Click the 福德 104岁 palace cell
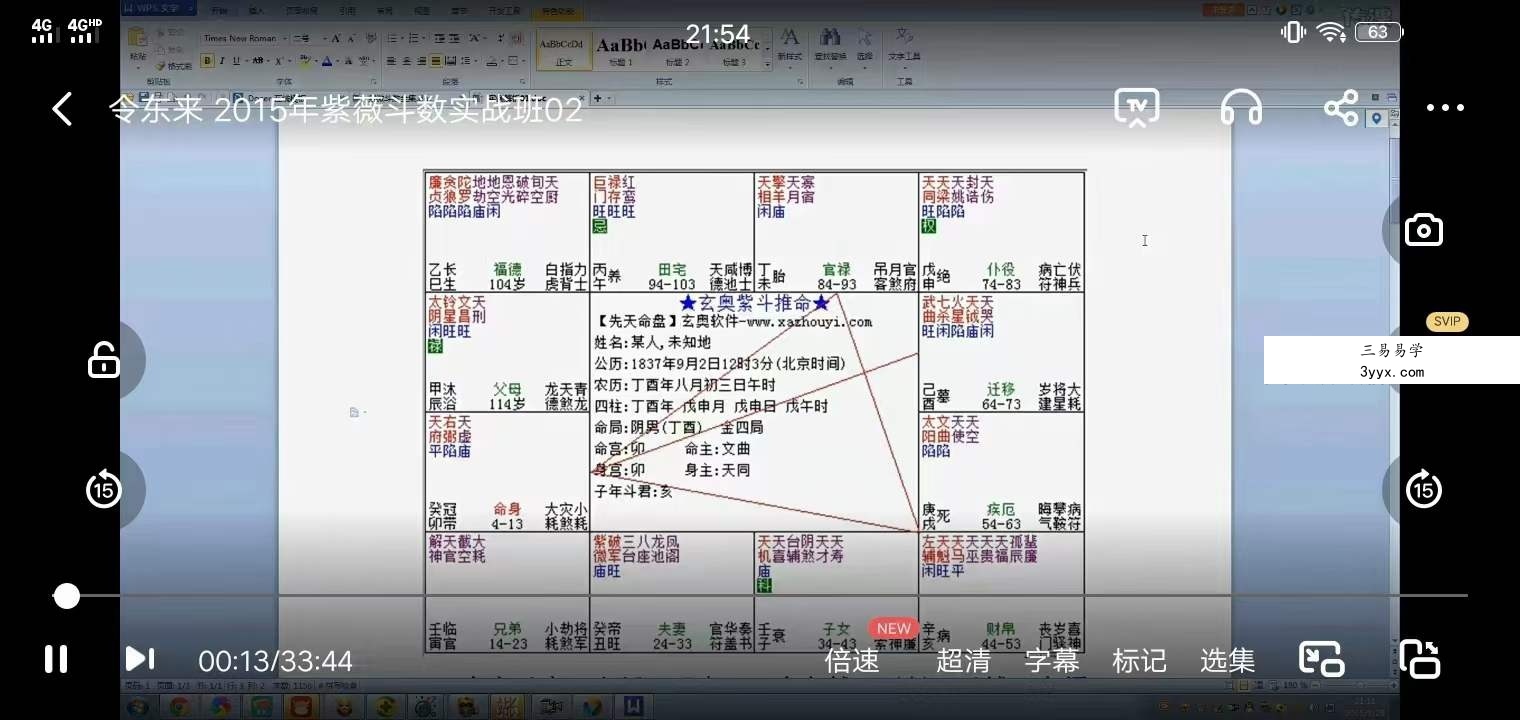 (507, 232)
